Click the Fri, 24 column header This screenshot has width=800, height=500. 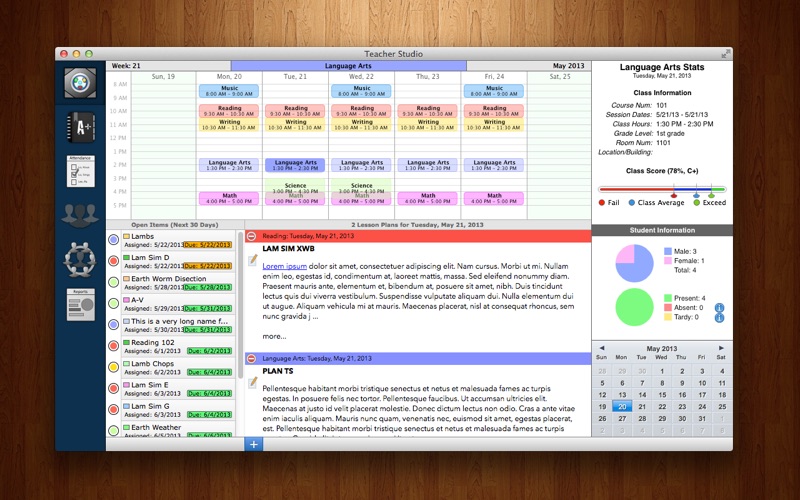pyautogui.click(x=494, y=77)
